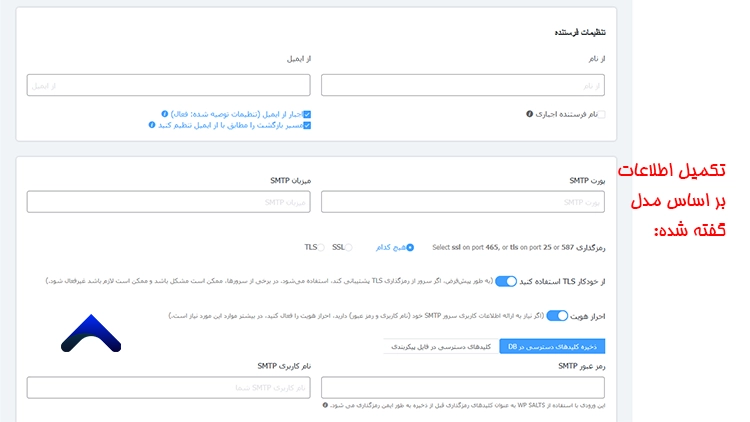Switch to access keys in config file tab
This screenshot has height=422, width=750.
(441, 346)
